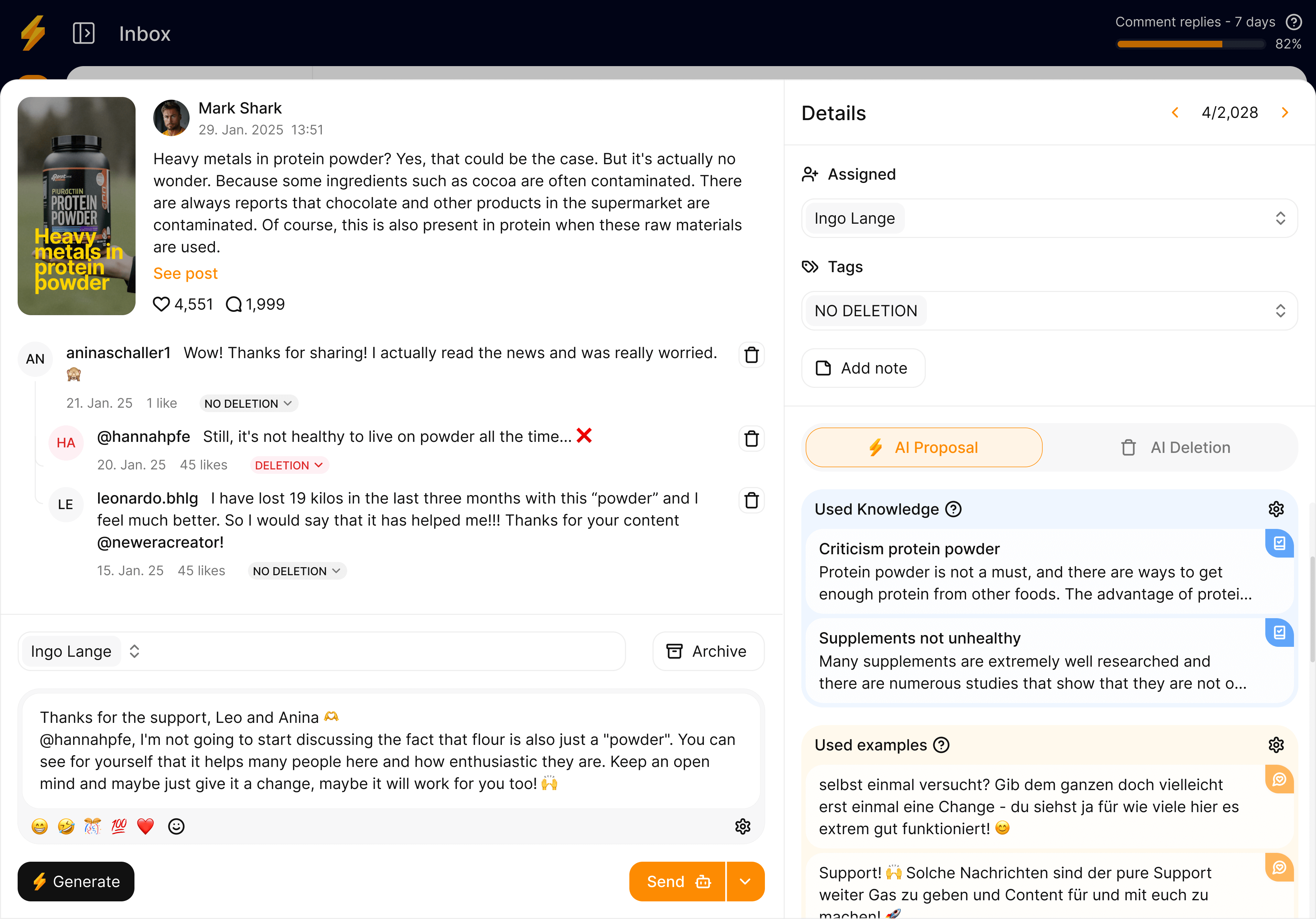
Task: Go to previous item in Details
Action: point(1176,112)
